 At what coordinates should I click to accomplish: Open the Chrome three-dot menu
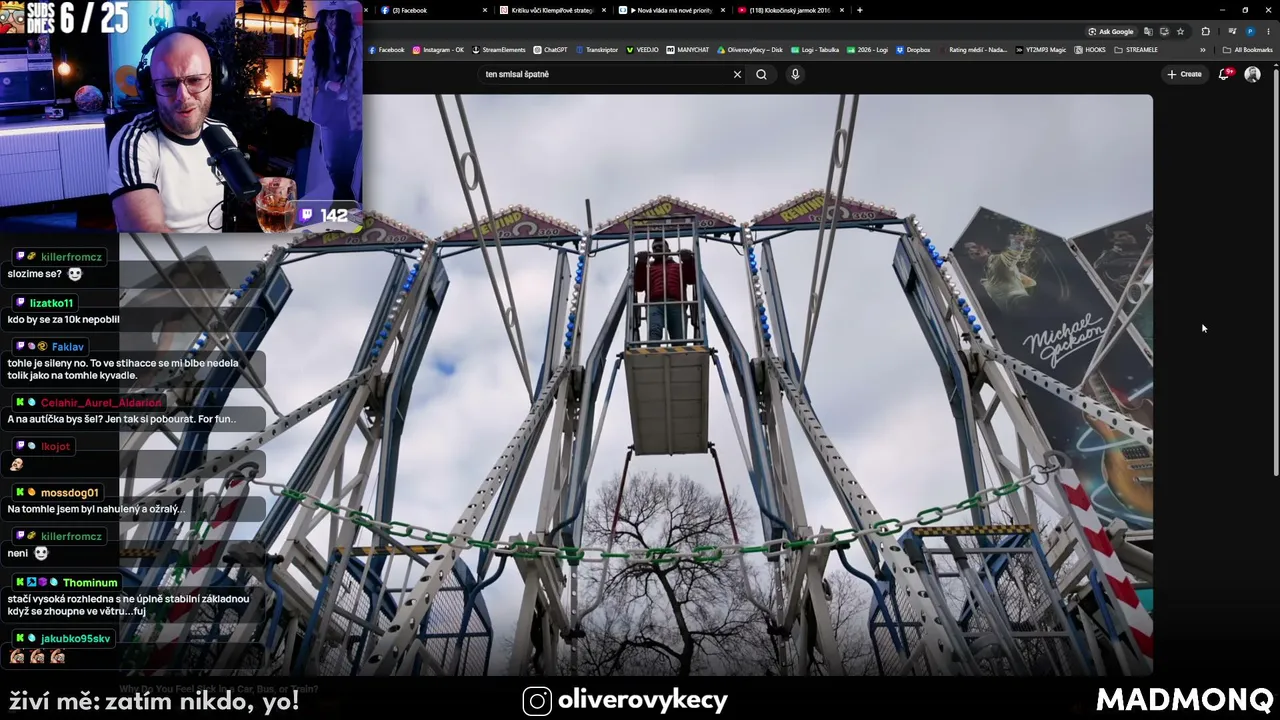click(x=1268, y=31)
